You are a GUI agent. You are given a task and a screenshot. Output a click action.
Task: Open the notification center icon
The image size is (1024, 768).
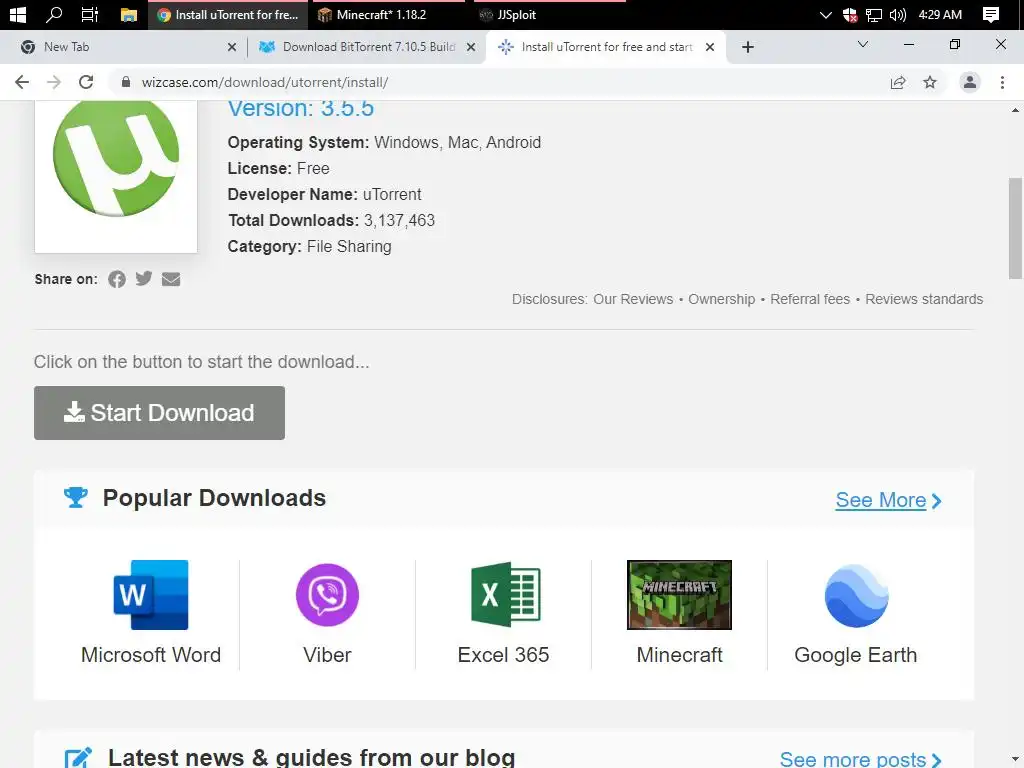point(991,14)
